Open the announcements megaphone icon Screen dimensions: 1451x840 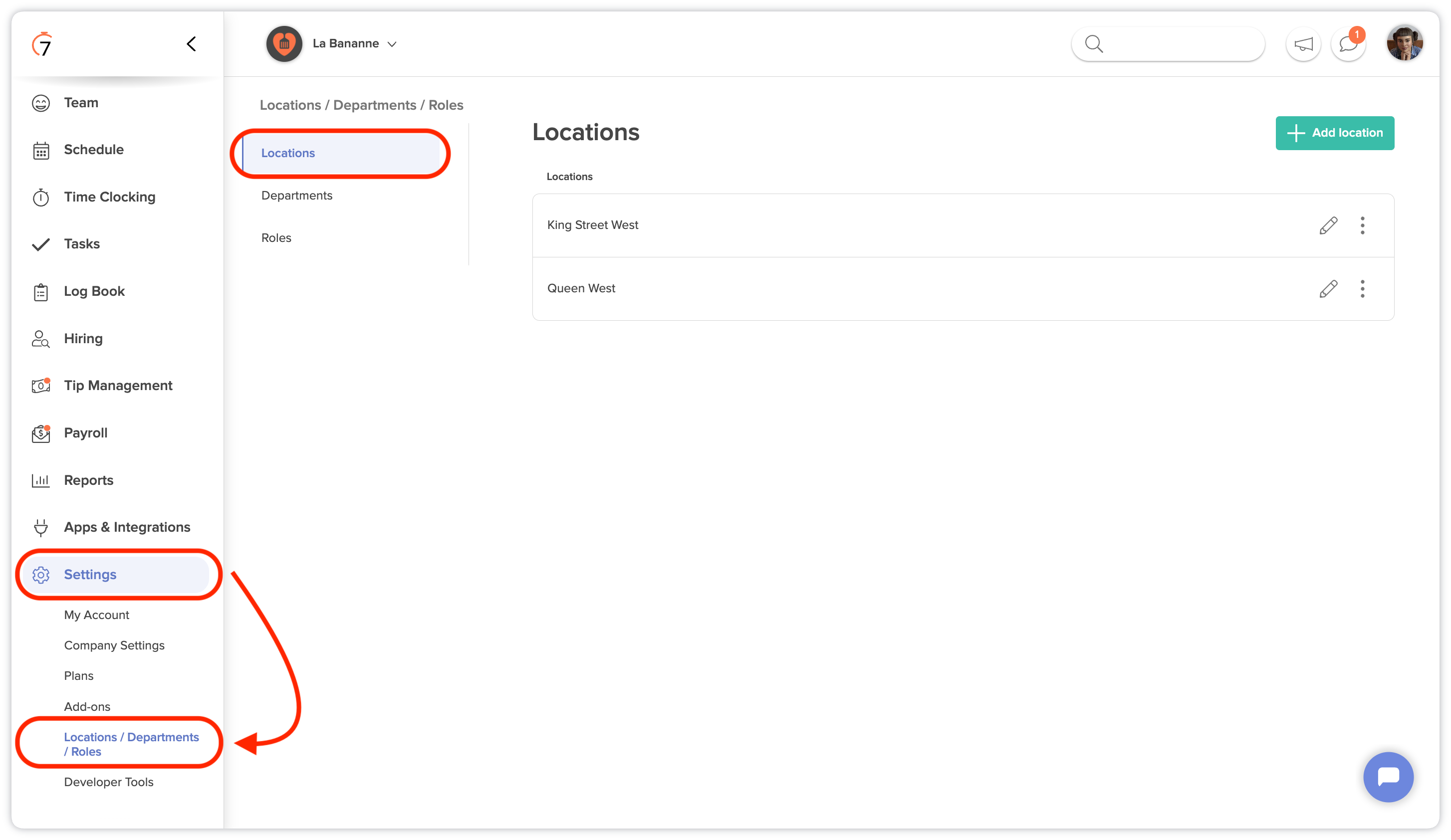(x=1303, y=44)
